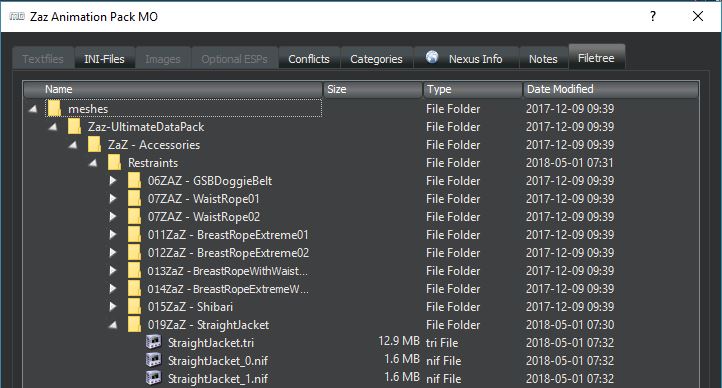Viewport: 722px width, 388px height.
Task: Collapse the ZaZ - Accessories folder
Action: point(73,145)
